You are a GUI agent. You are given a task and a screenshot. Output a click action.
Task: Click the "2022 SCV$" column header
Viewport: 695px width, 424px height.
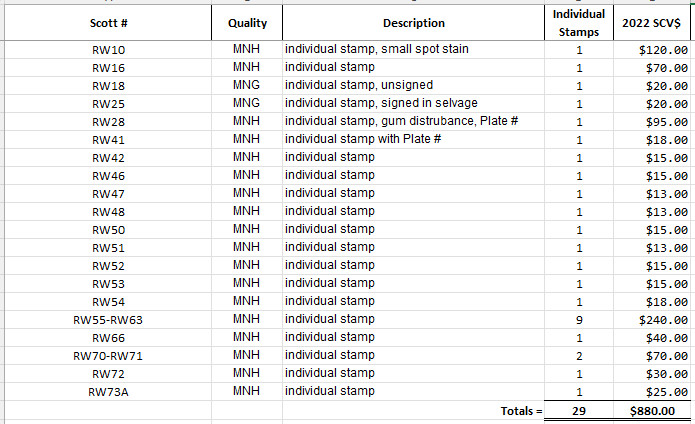point(654,23)
